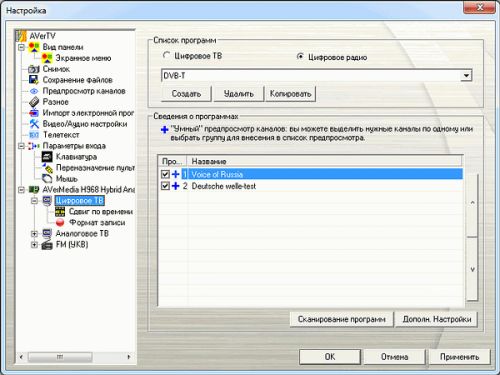Click the Применить button

(x=459, y=357)
